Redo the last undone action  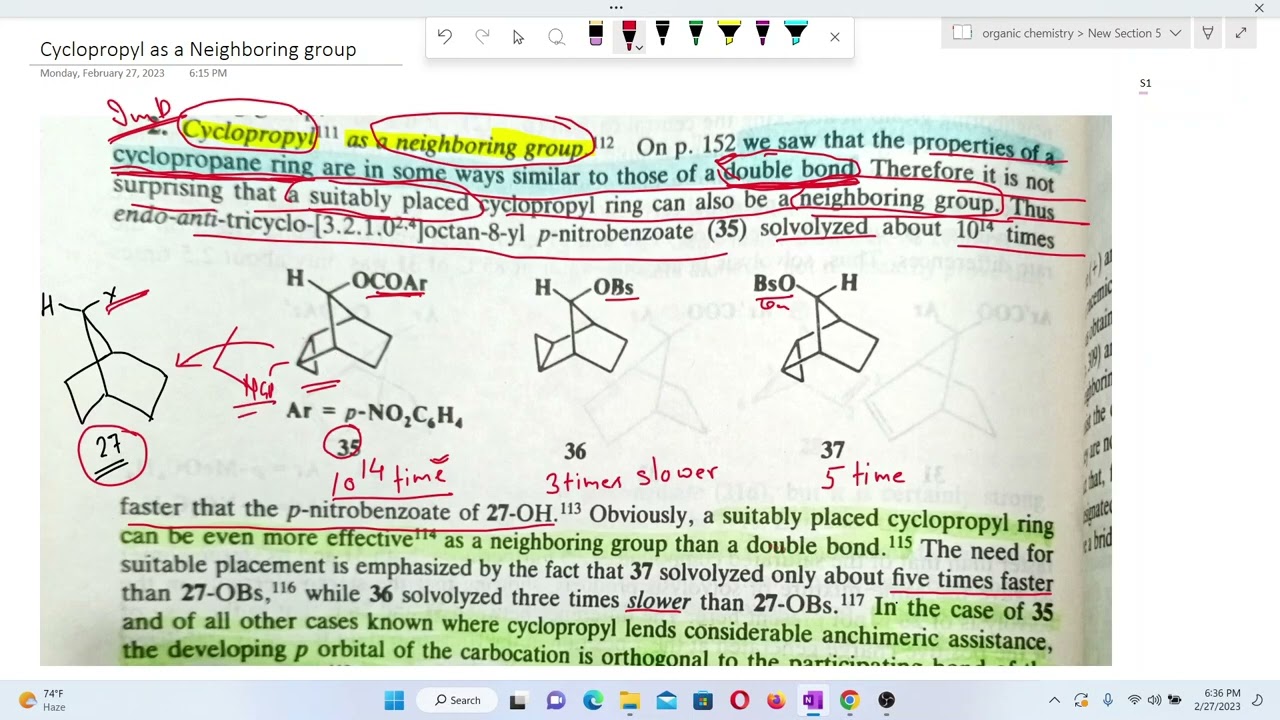click(x=482, y=37)
